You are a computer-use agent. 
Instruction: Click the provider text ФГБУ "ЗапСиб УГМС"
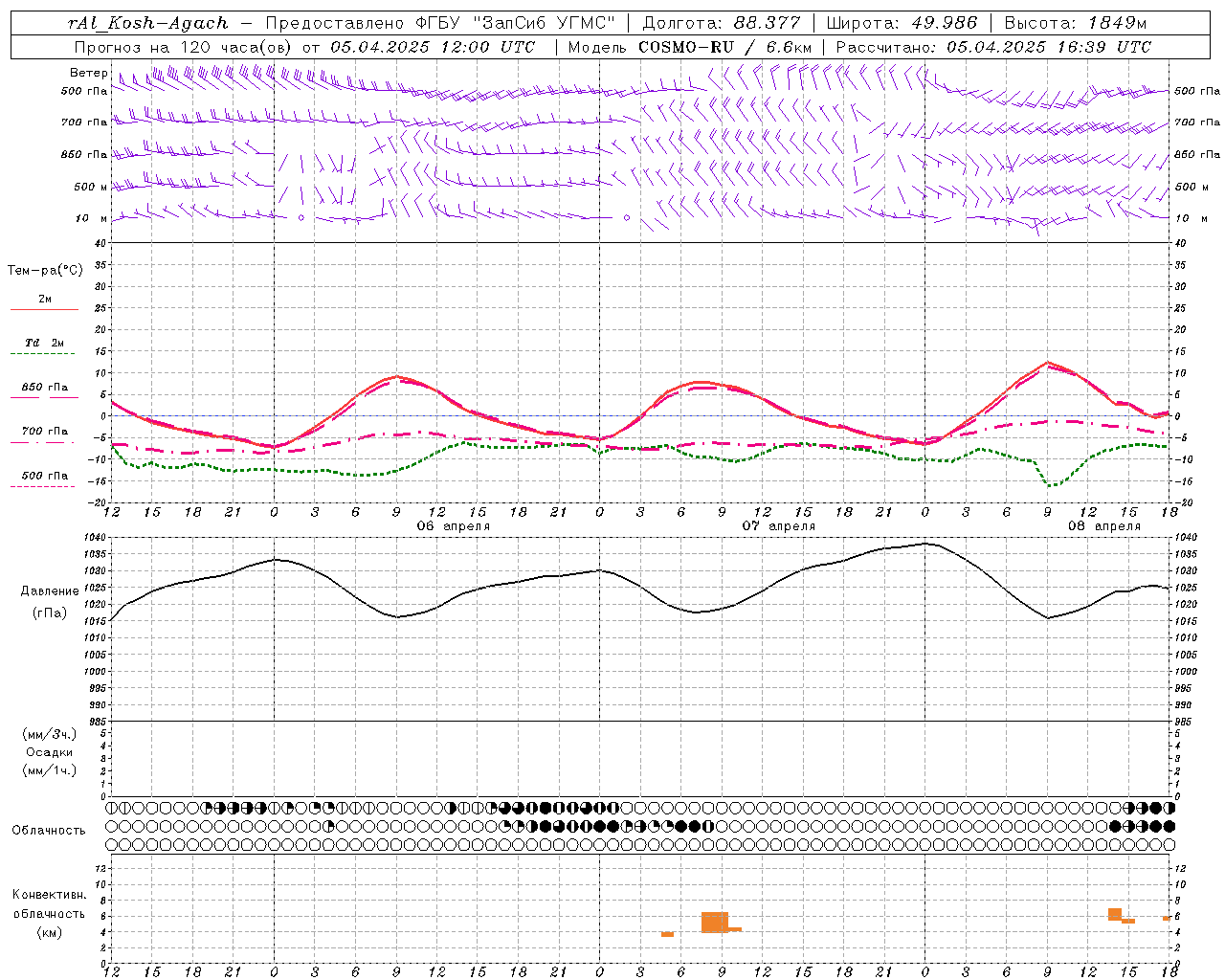point(517,23)
